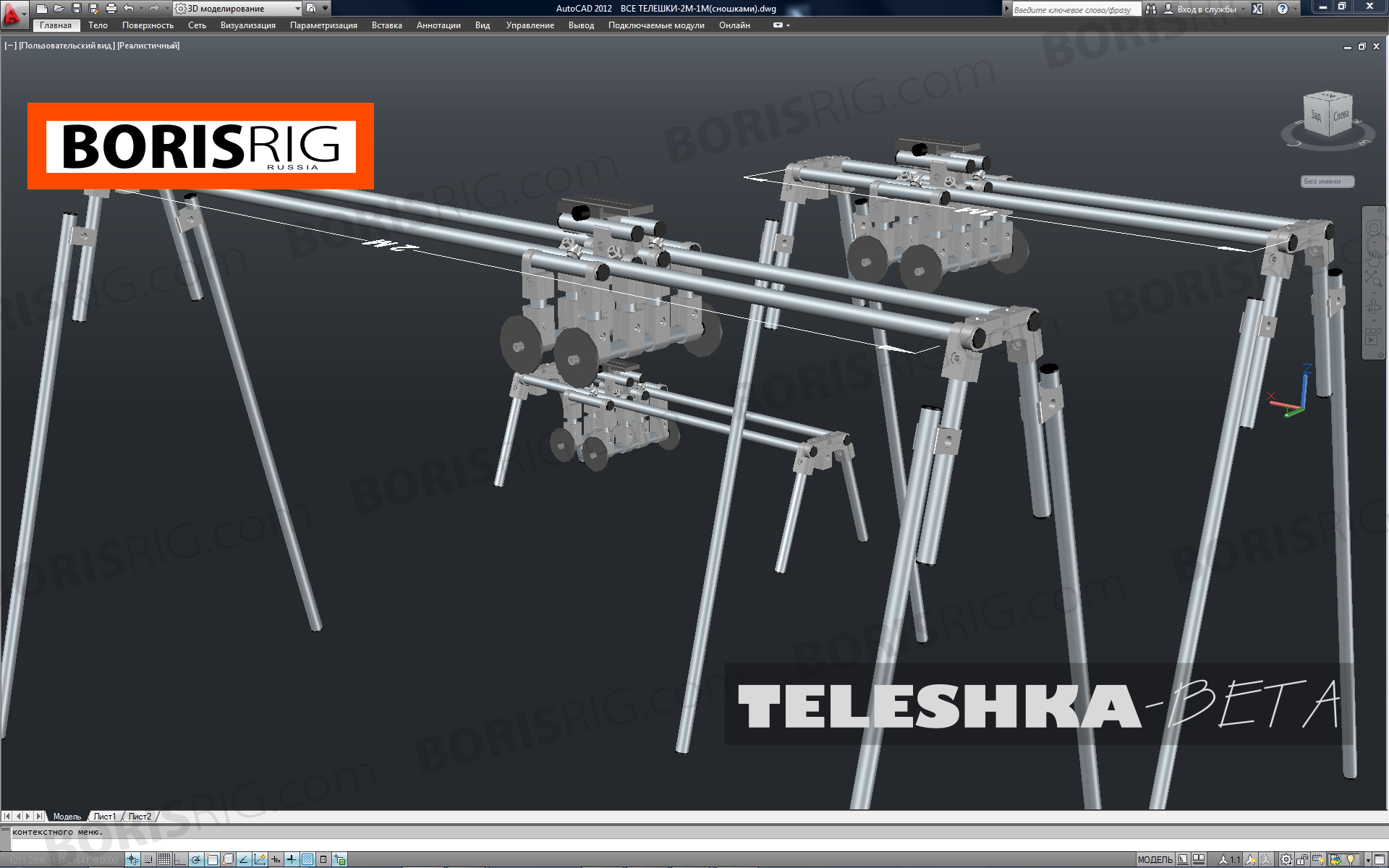Click the first-layout navigation arrow

(x=7, y=816)
